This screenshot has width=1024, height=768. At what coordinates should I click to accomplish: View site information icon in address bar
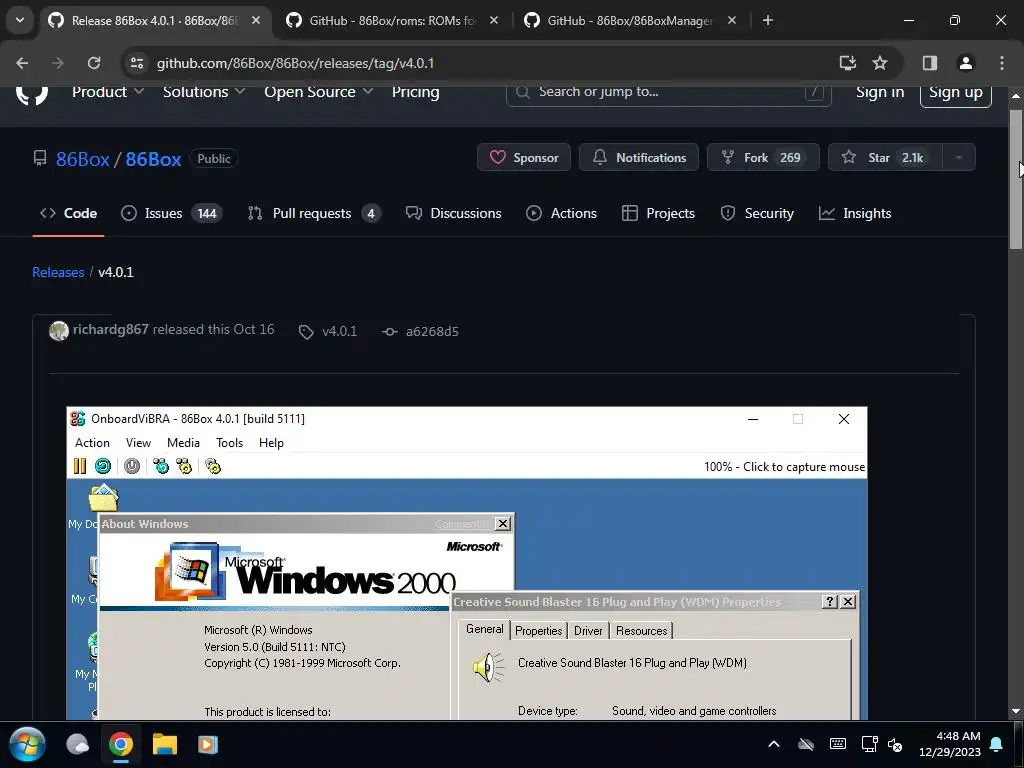click(x=137, y=63)
